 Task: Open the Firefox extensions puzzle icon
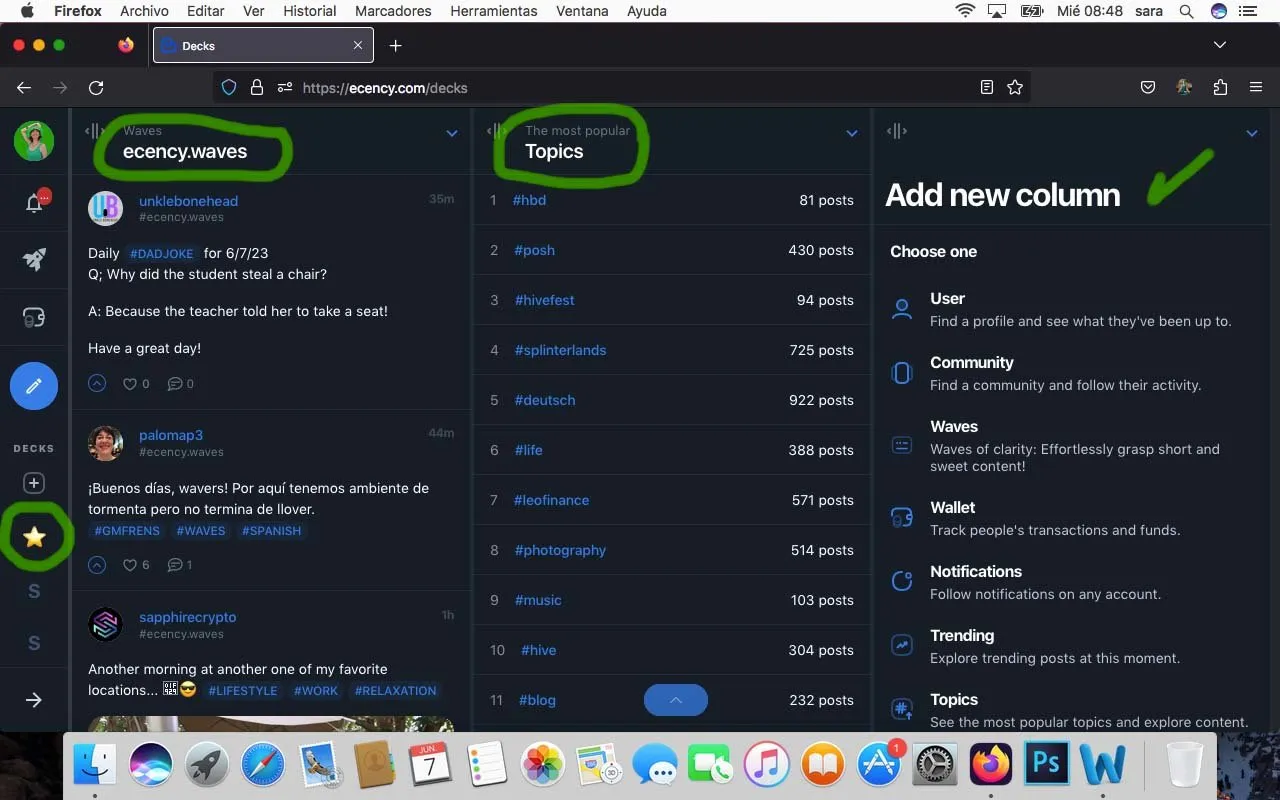1220,88
